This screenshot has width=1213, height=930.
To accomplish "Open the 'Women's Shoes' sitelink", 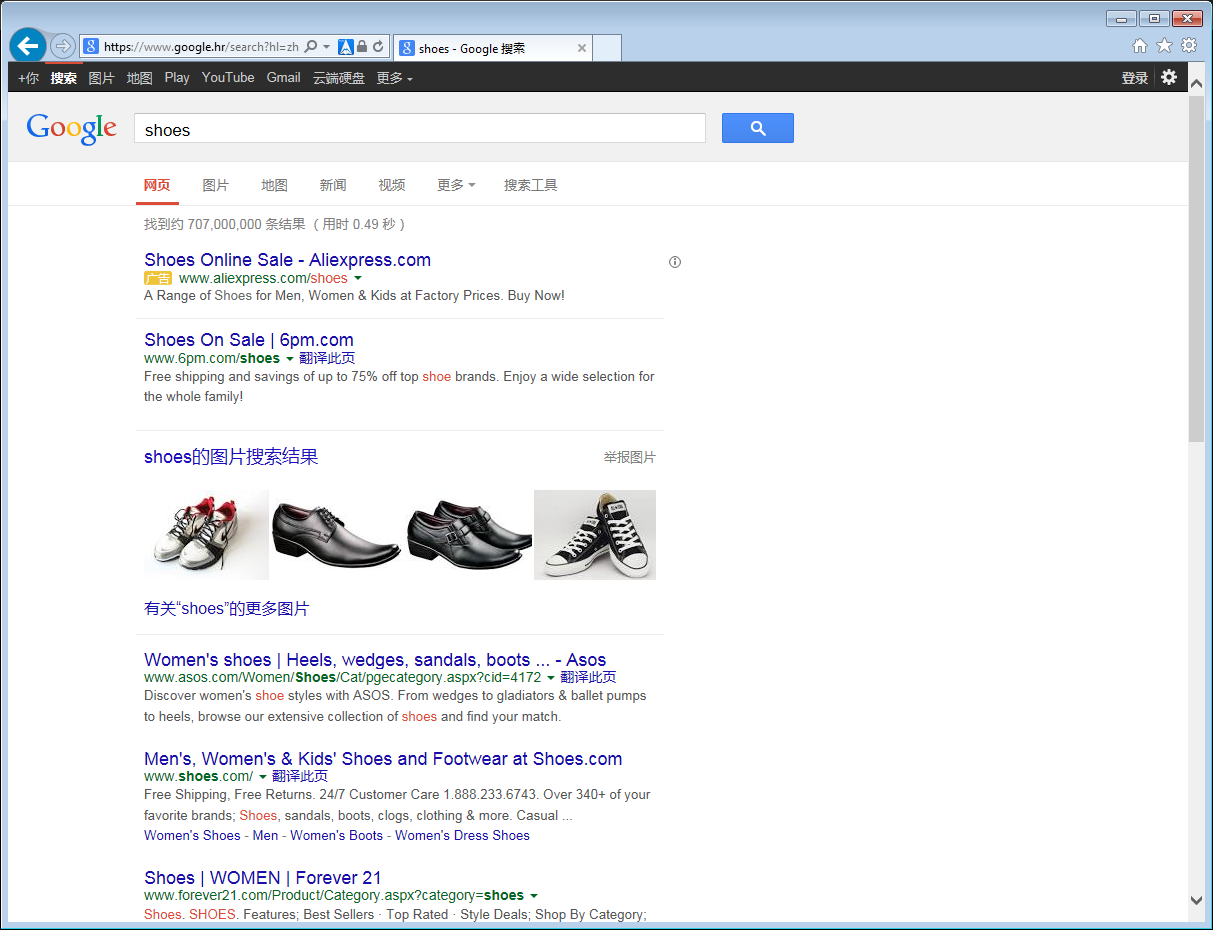I will (x=192, y=836).
